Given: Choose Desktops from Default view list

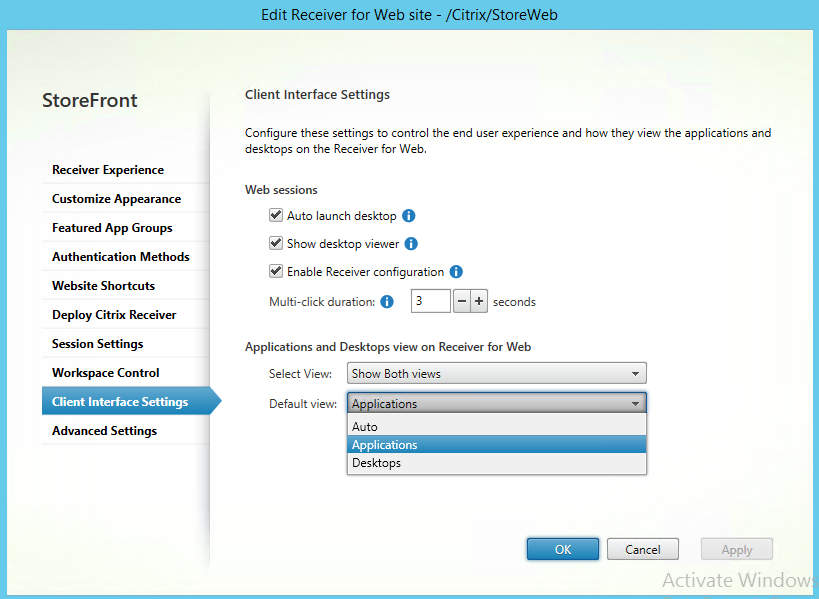Looking at the screenshot, I should (x=497, y=463).
